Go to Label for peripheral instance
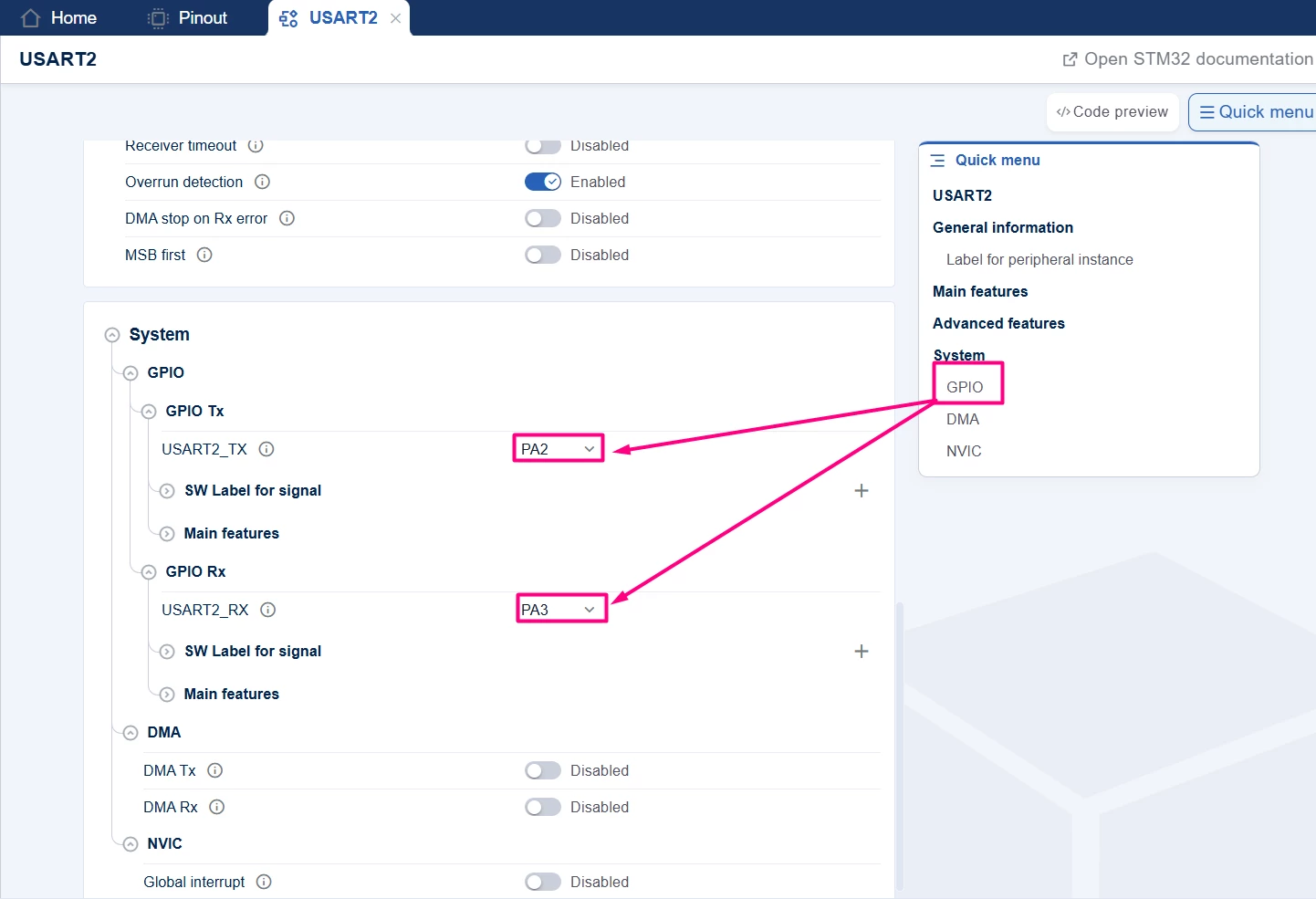Viewport: 1316px width, 899px height. (x=1039, y=259)
